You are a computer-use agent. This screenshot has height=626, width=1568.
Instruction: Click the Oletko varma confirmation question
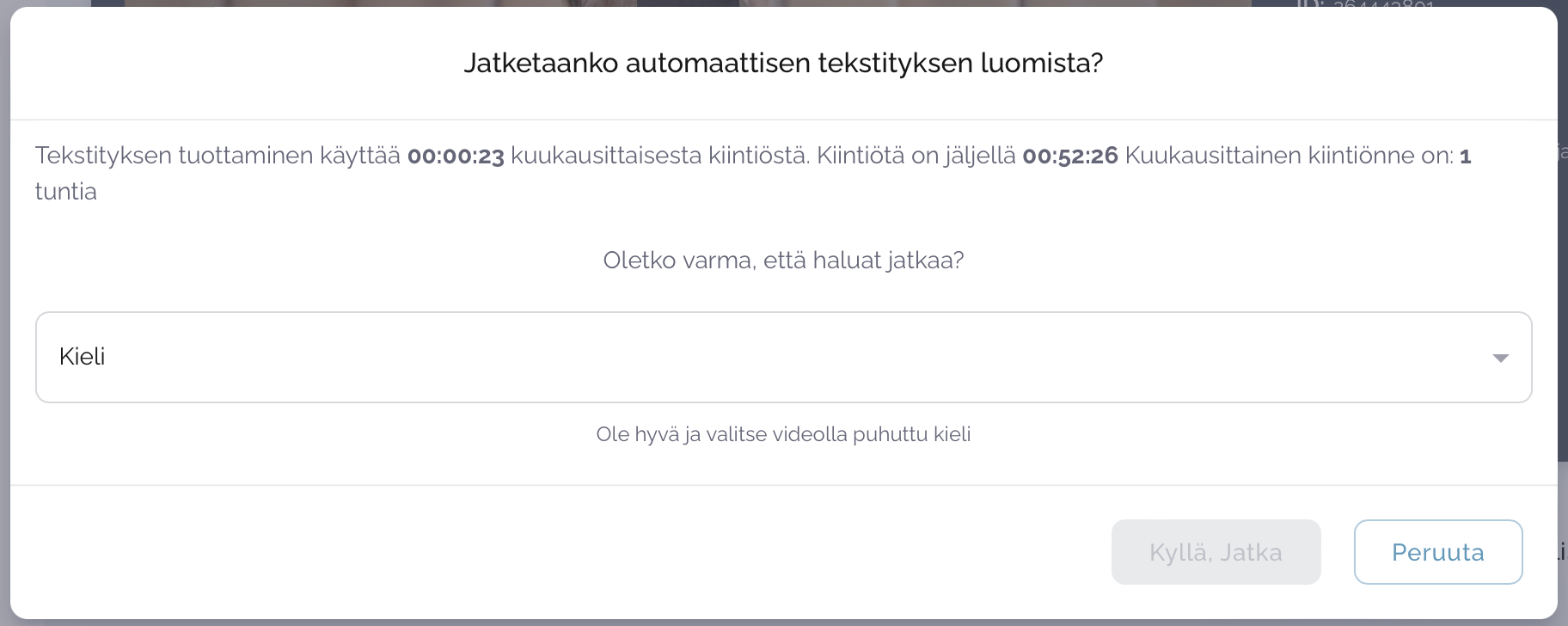(783, 261)
